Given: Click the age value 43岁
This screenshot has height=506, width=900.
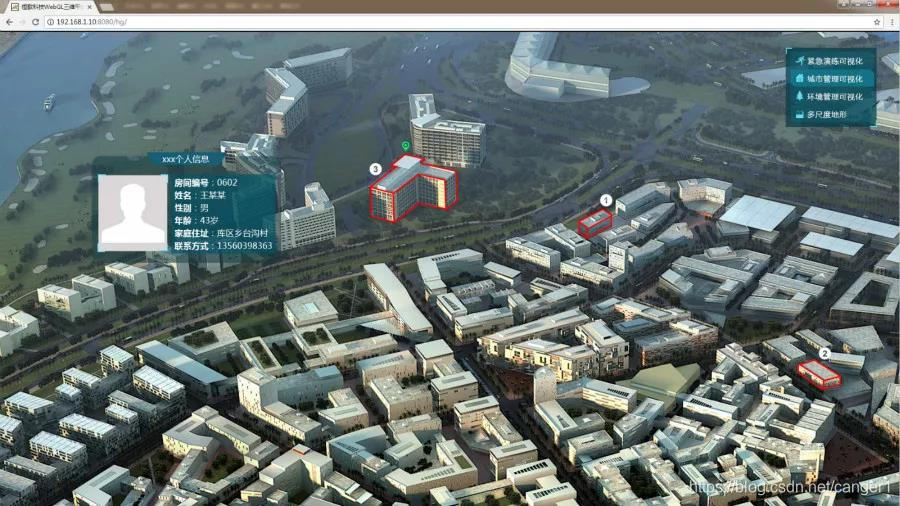Looking at the screenshot, I should click(x=209, y=220).
